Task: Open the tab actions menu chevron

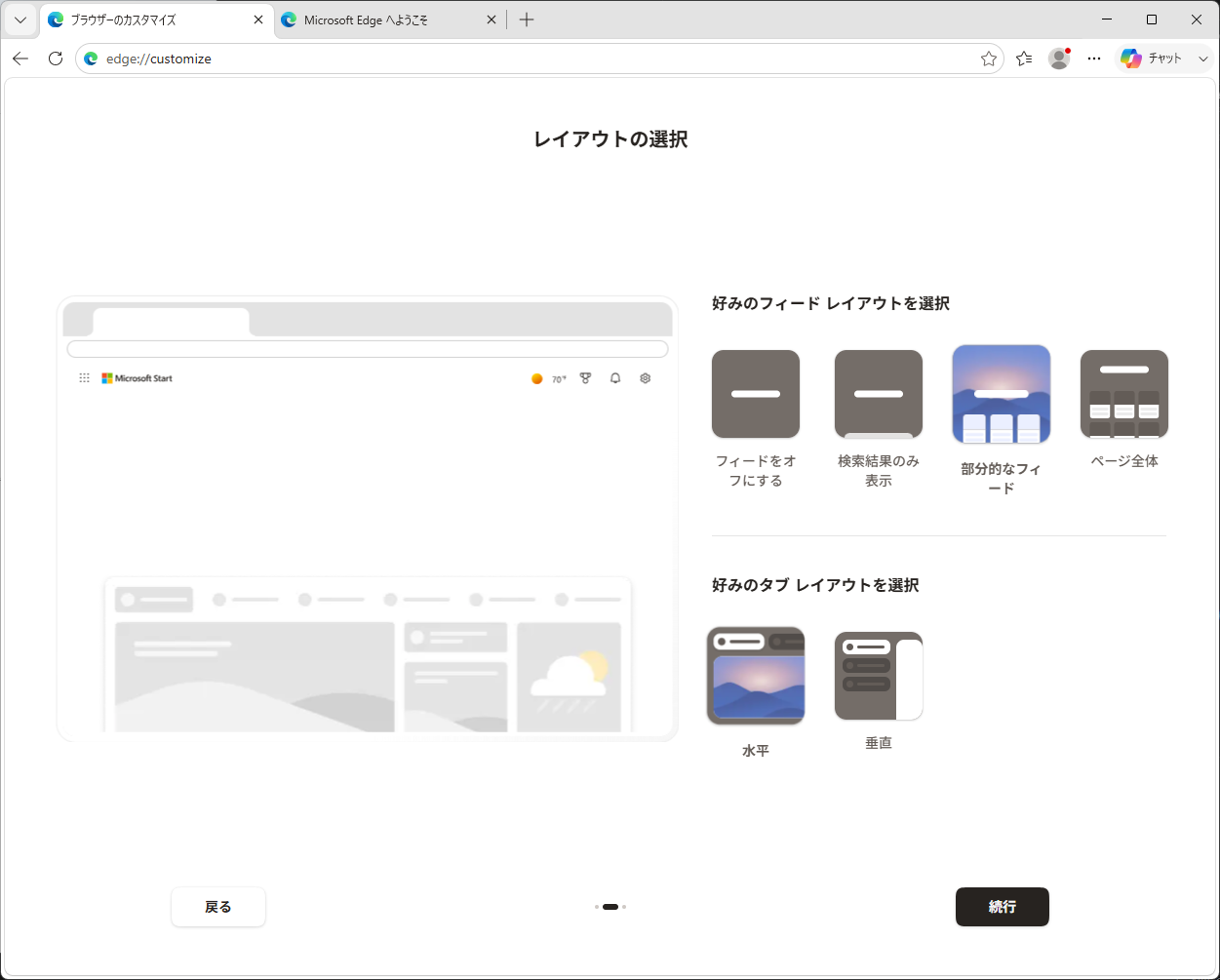Action: tap(20, 20)
